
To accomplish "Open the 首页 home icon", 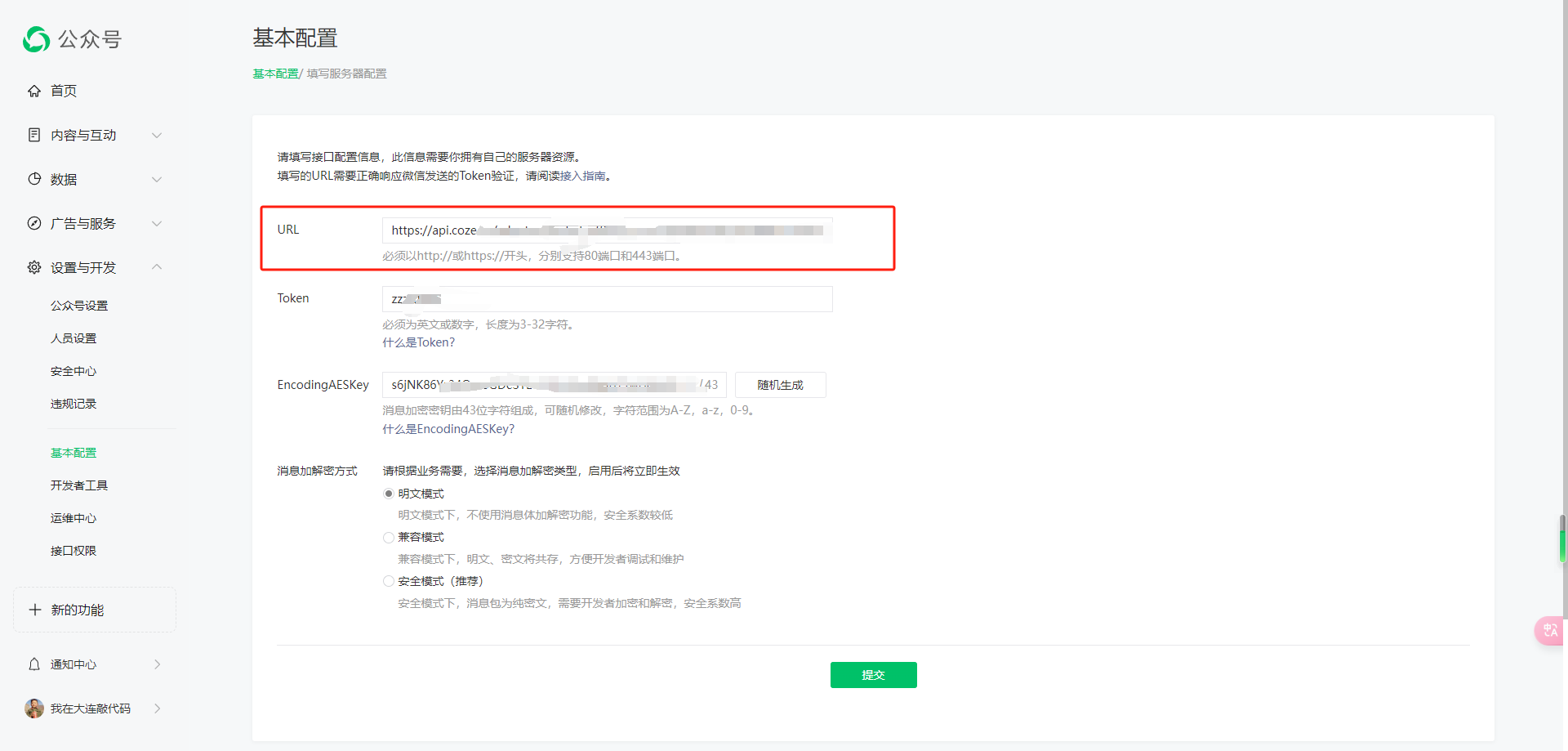I will click(x=34, y=91).
